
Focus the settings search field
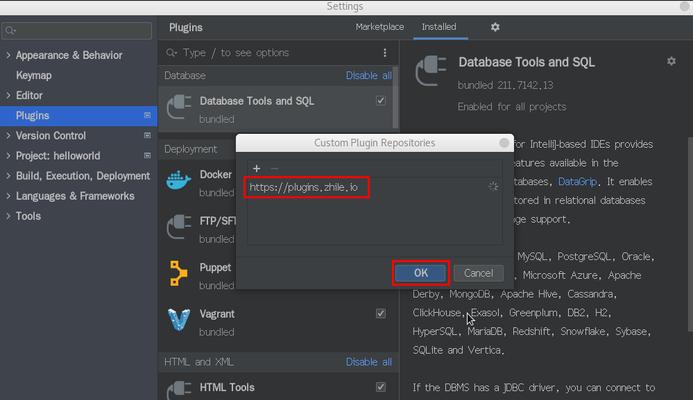coord(77,30)
